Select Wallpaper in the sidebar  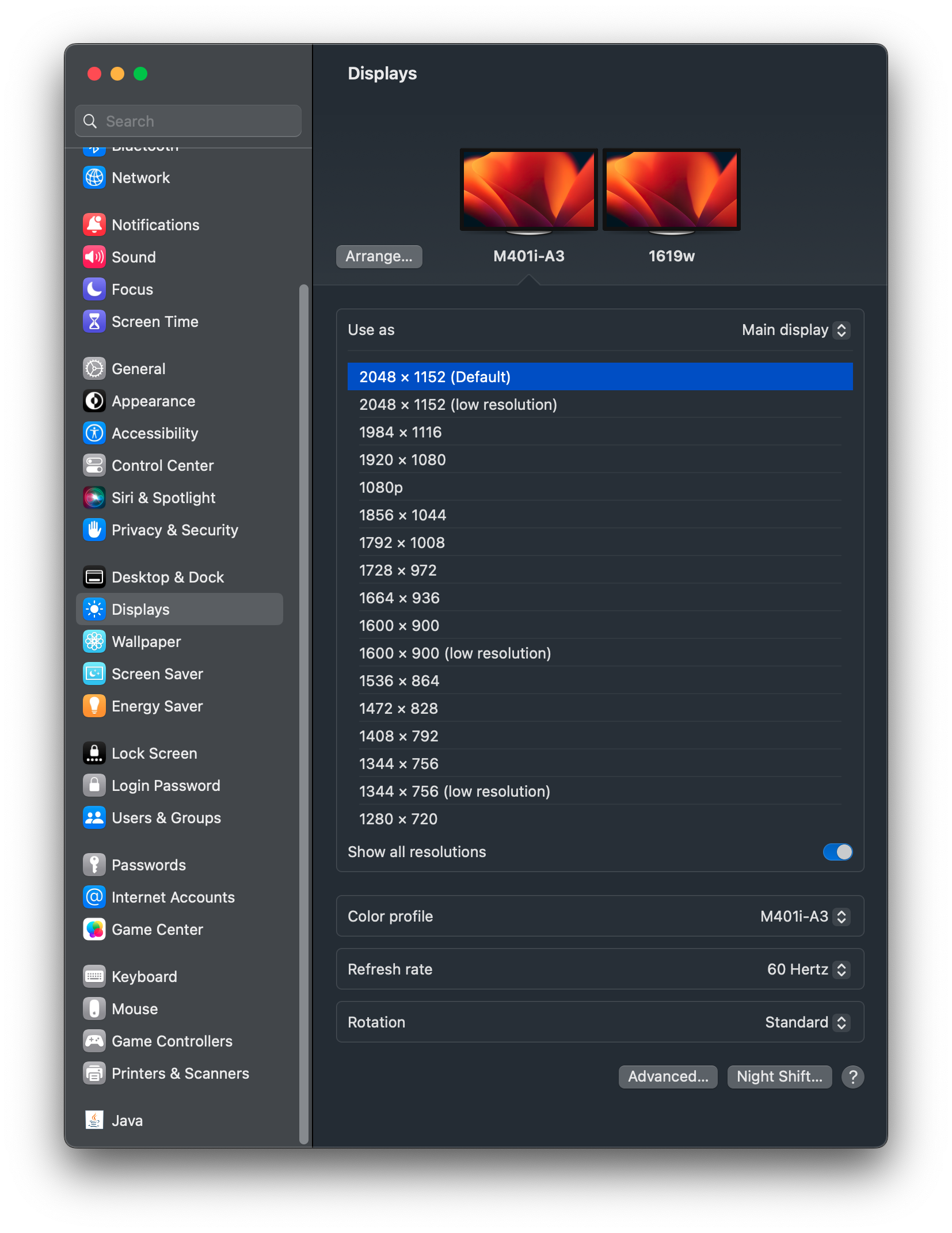click(146, 642)
